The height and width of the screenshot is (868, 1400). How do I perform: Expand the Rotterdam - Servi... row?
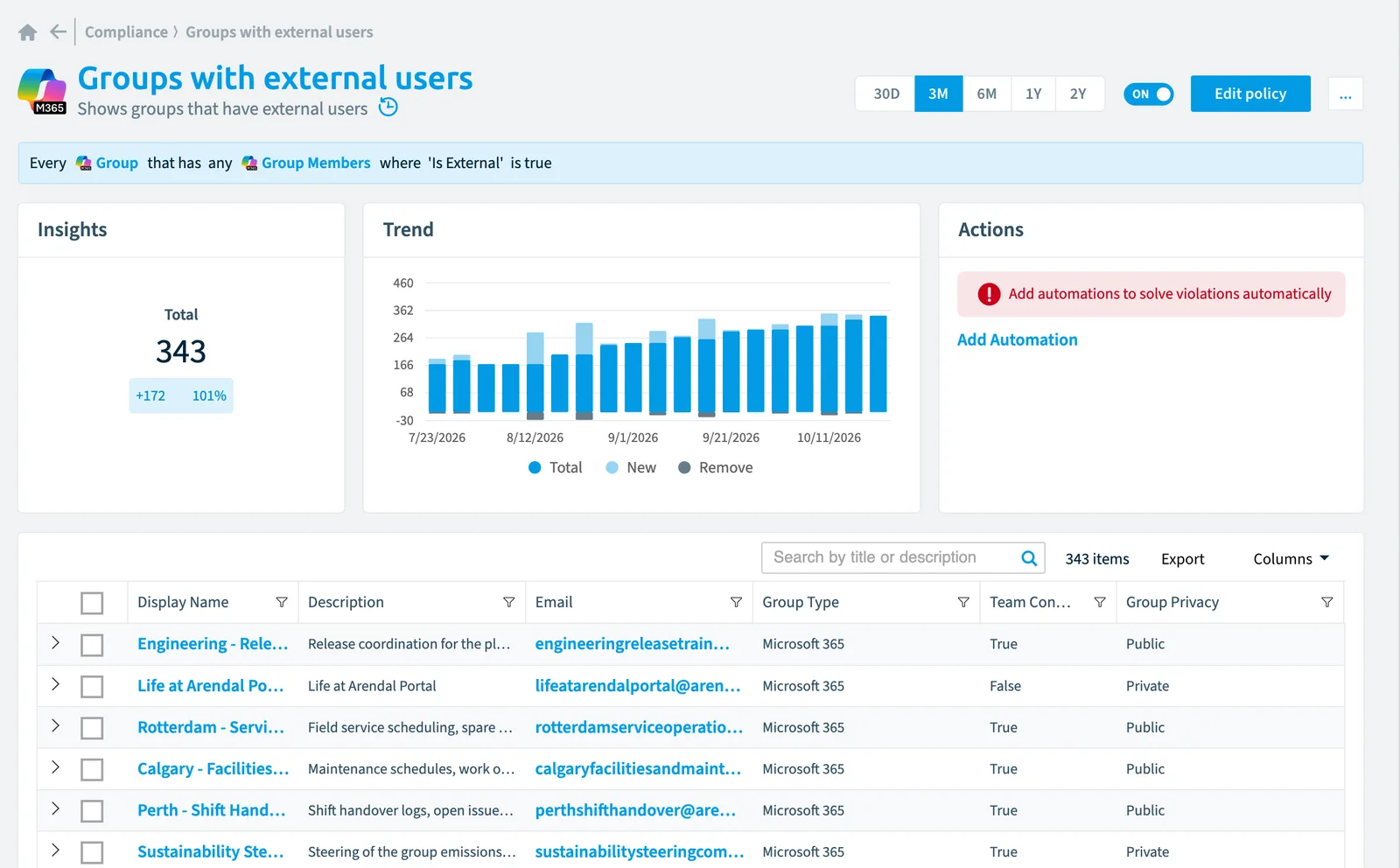(x=55, y=726)
